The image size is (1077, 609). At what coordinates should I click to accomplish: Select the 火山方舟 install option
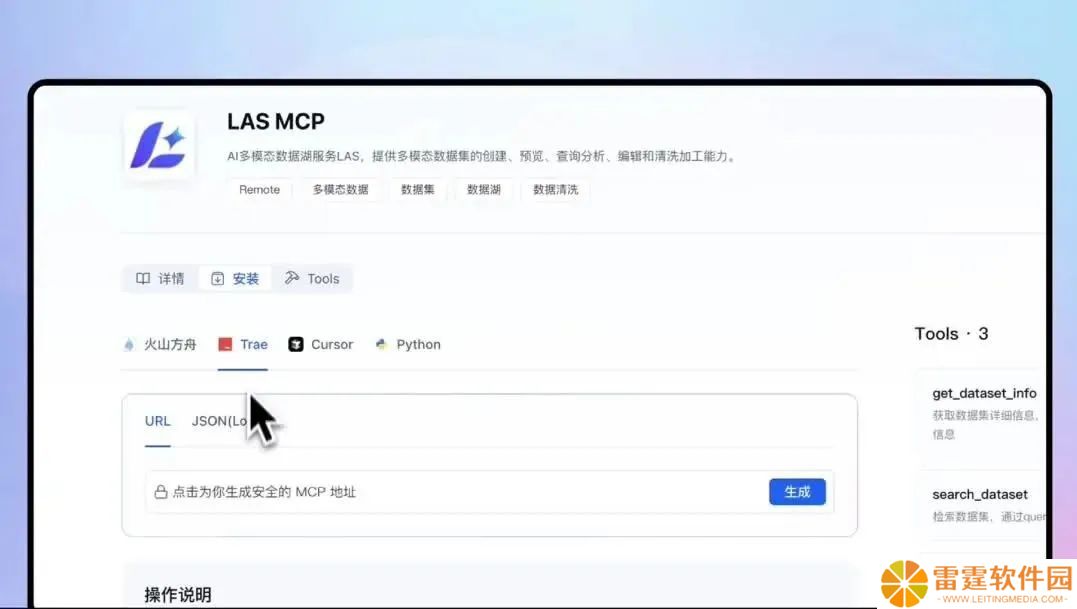point(160,345)
